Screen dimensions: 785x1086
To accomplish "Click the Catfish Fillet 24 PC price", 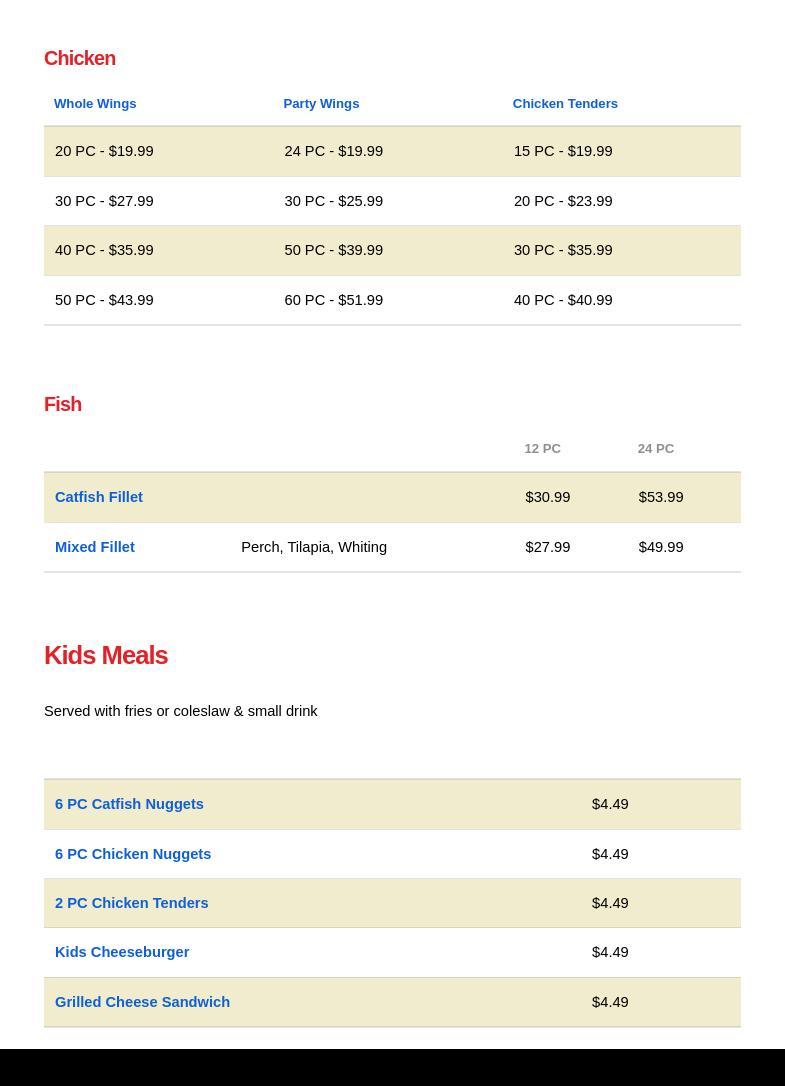I will pos(660,497).
